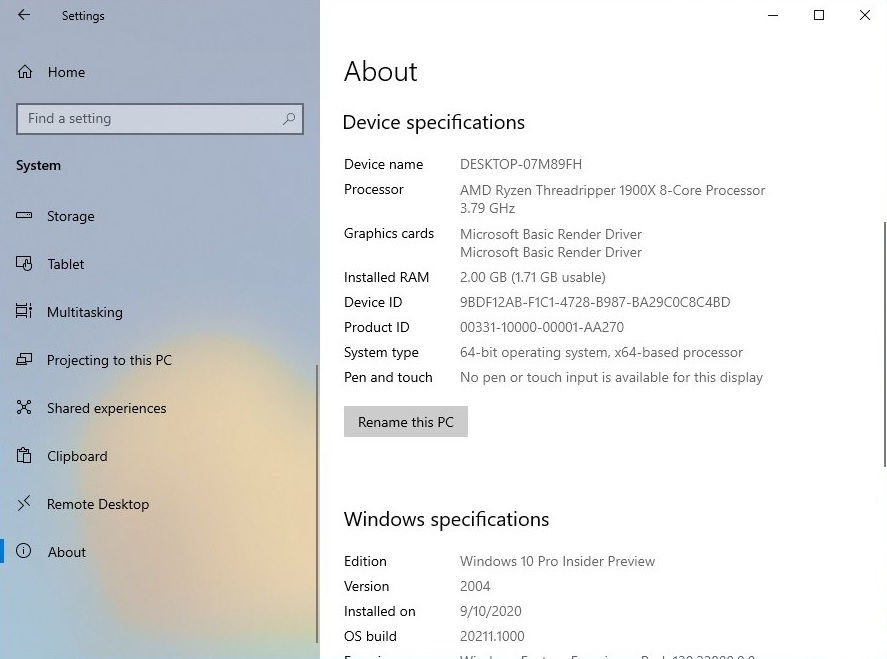Click the 3.79 GHz value

[x=487, y=208]
